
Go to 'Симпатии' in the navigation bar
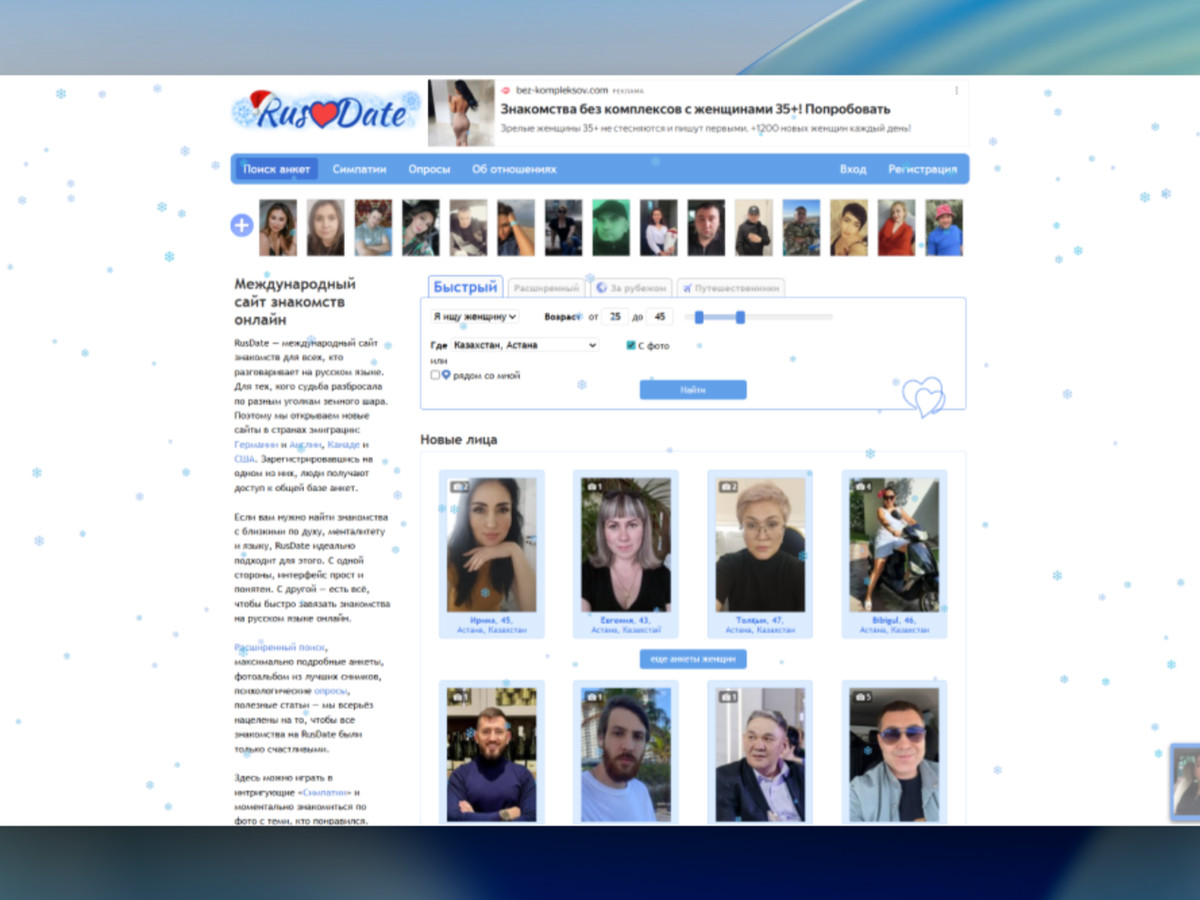coord(359,169)
